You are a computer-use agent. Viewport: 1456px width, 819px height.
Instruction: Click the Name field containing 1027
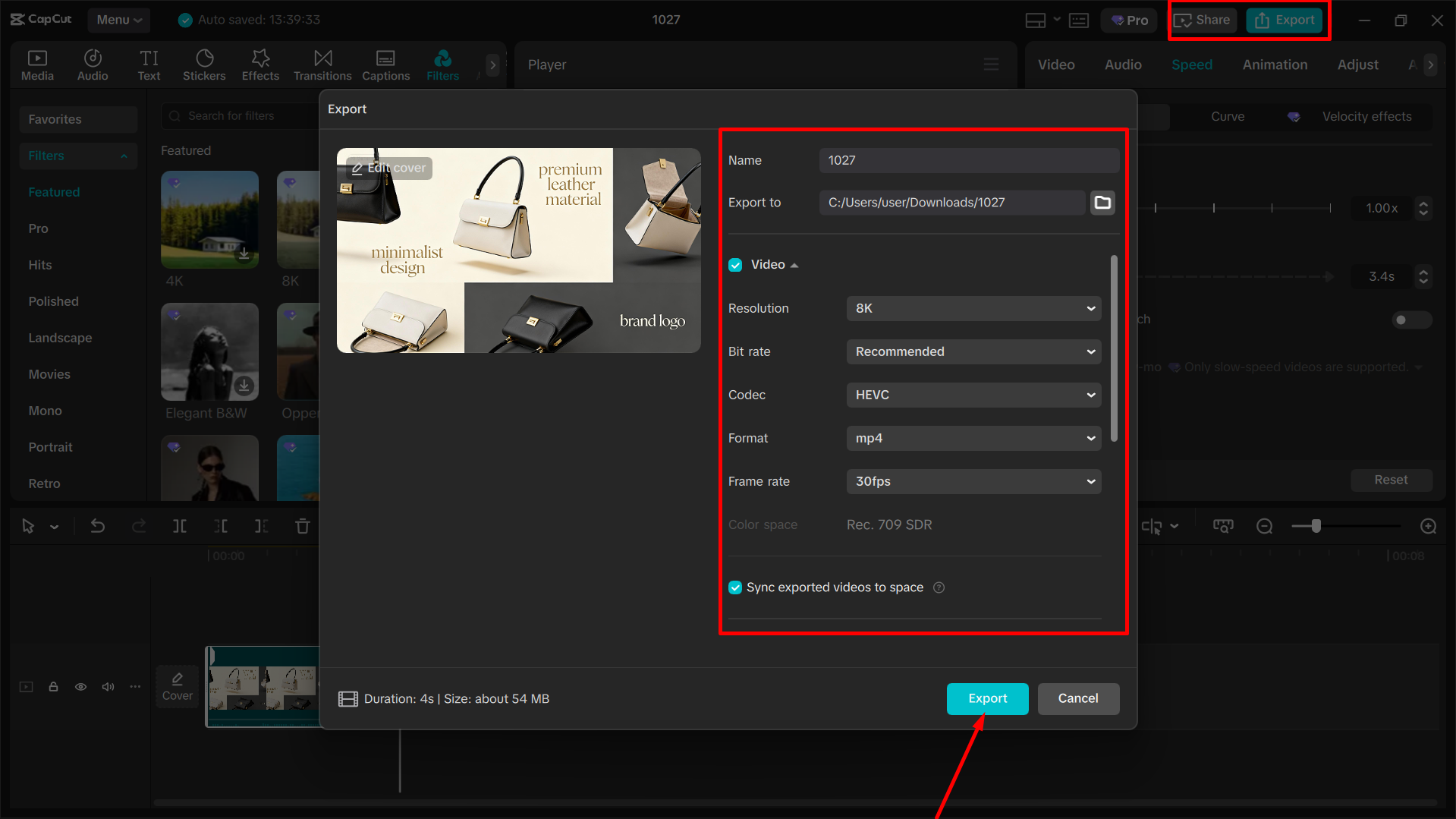(969, 160)
